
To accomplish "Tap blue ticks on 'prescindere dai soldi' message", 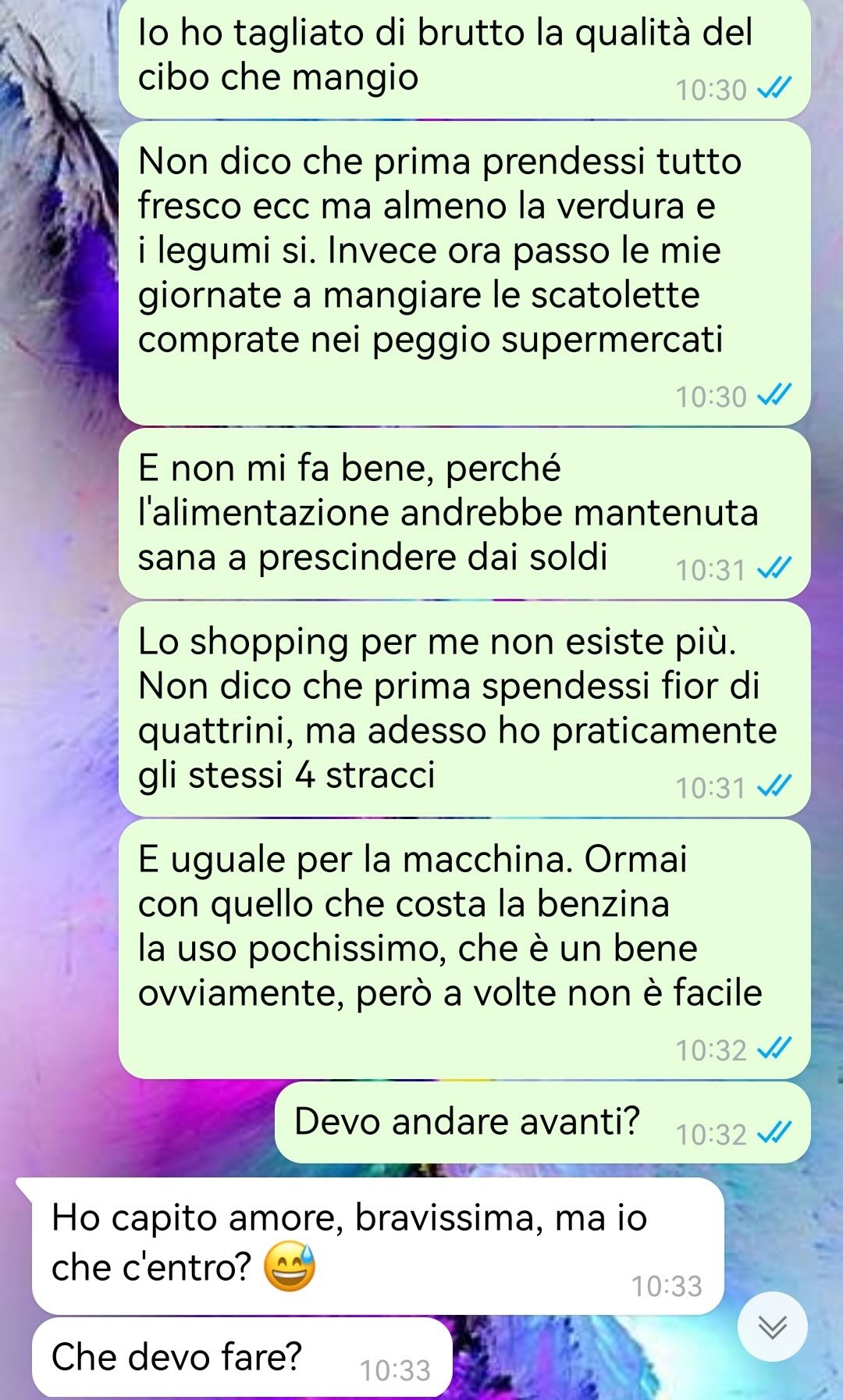I will [x=775, y=568].
